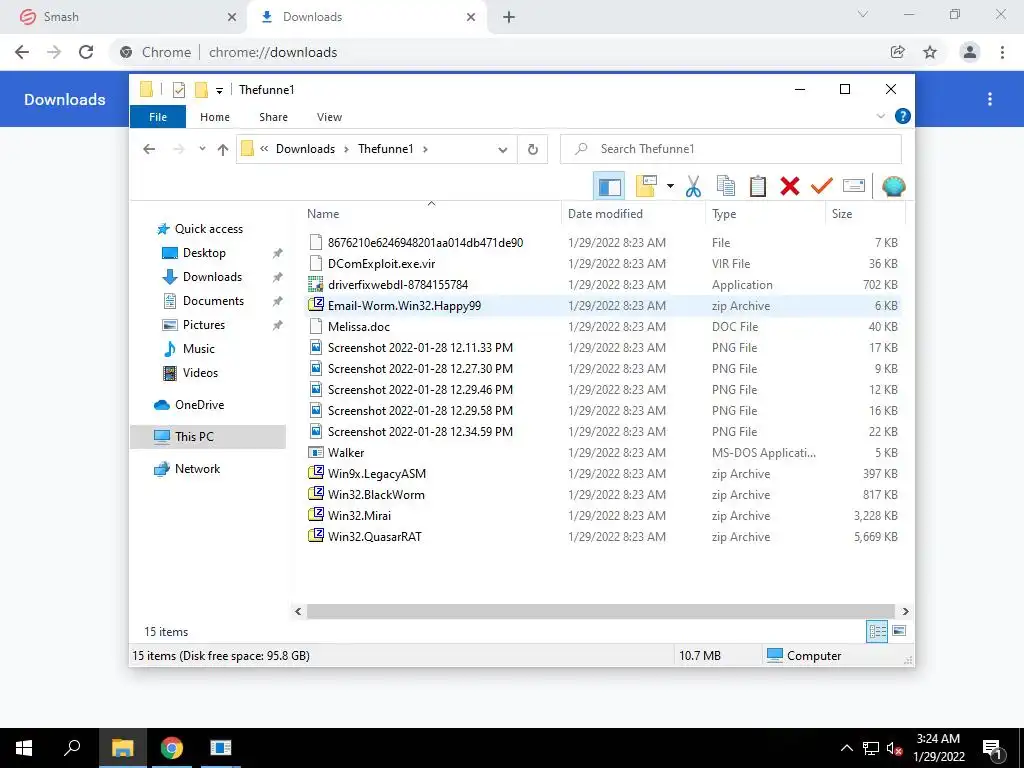Go back in File Explorer
The width and height of the screenshot is (1024, 768).
click(149, 149)
